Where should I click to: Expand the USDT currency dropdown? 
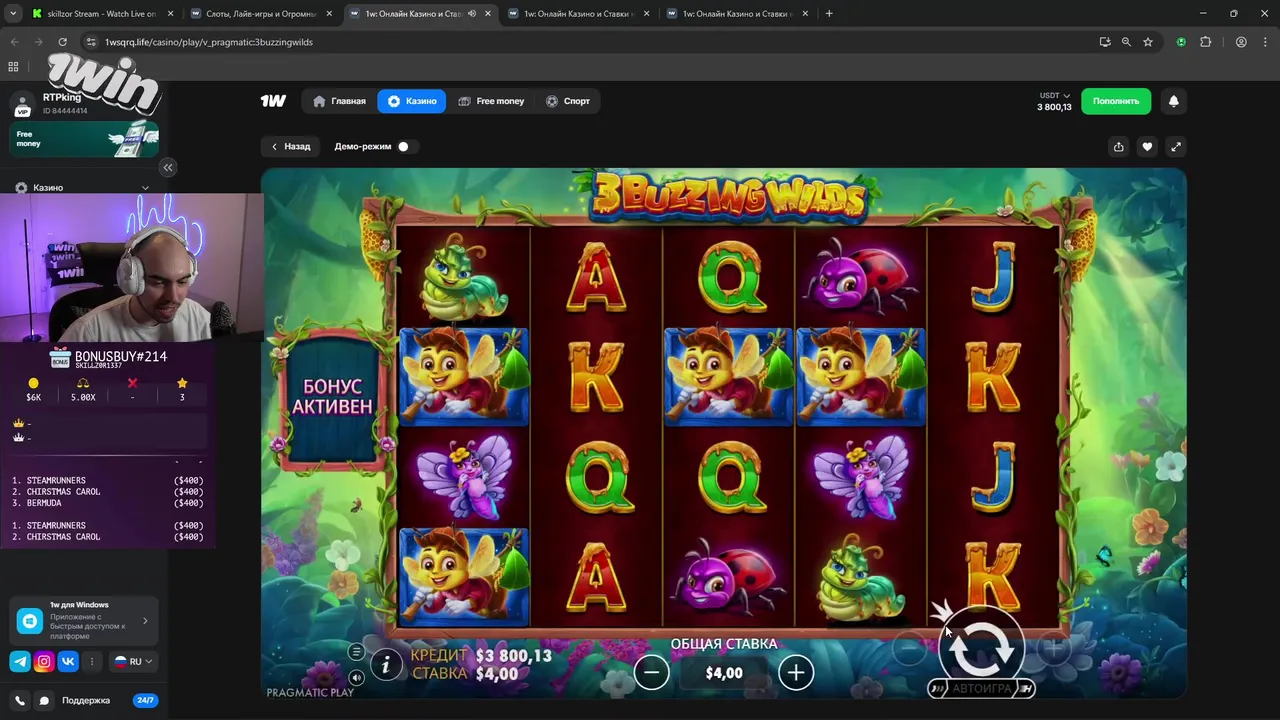coord(1054,96)
